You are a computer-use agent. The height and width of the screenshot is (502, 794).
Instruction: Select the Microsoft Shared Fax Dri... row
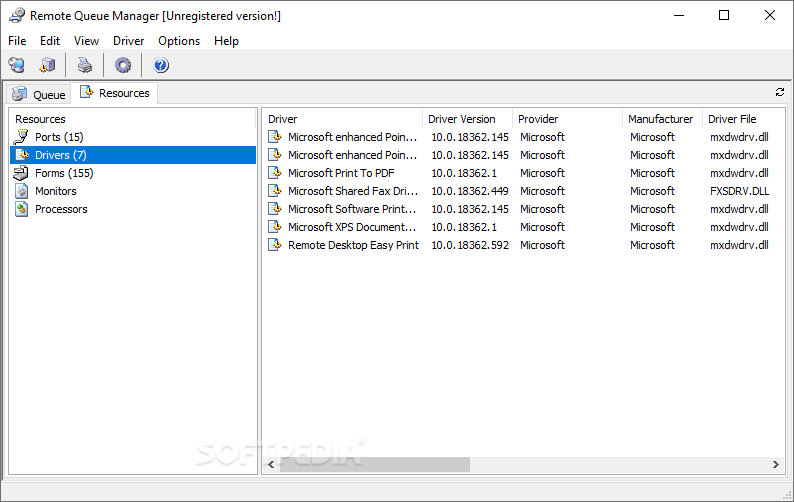[524, 191]
